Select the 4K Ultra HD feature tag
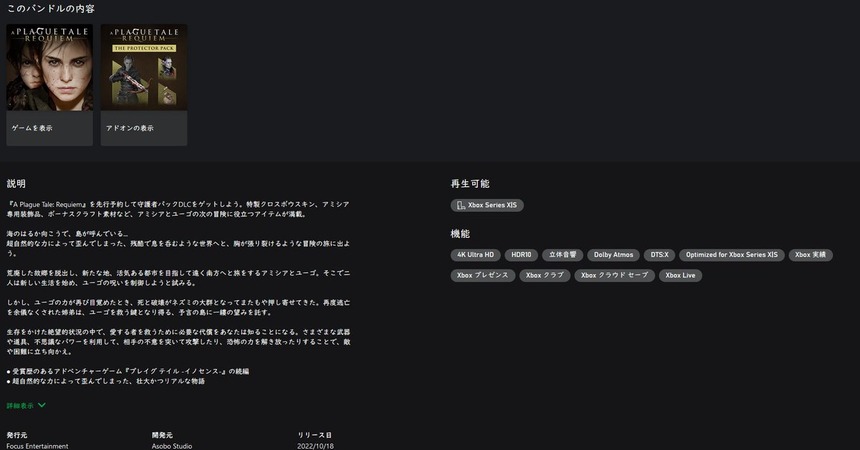The width and height of the screenshot is (860, 450). tap(476, 255)
